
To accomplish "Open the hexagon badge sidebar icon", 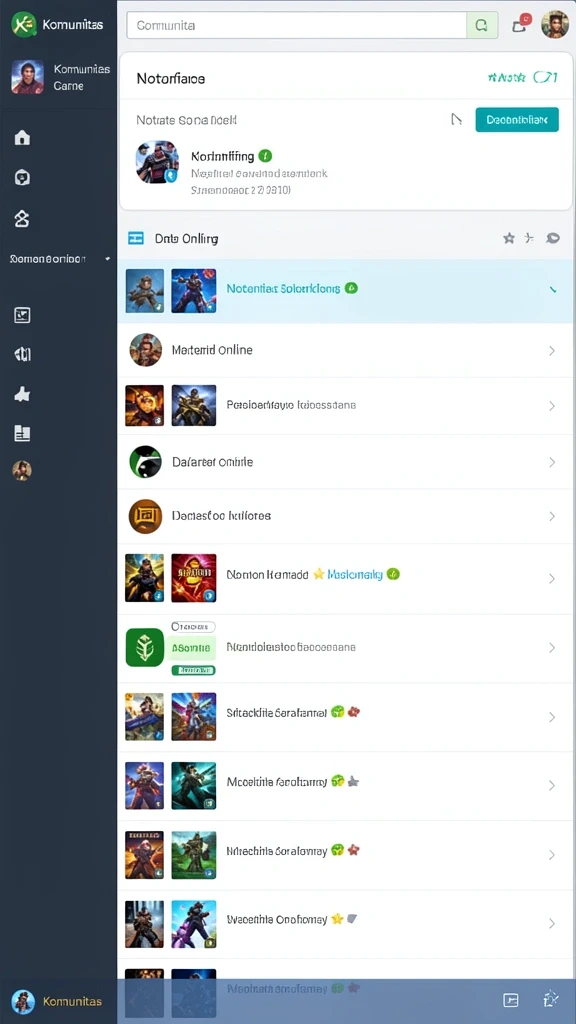I will tap(22, 178).
